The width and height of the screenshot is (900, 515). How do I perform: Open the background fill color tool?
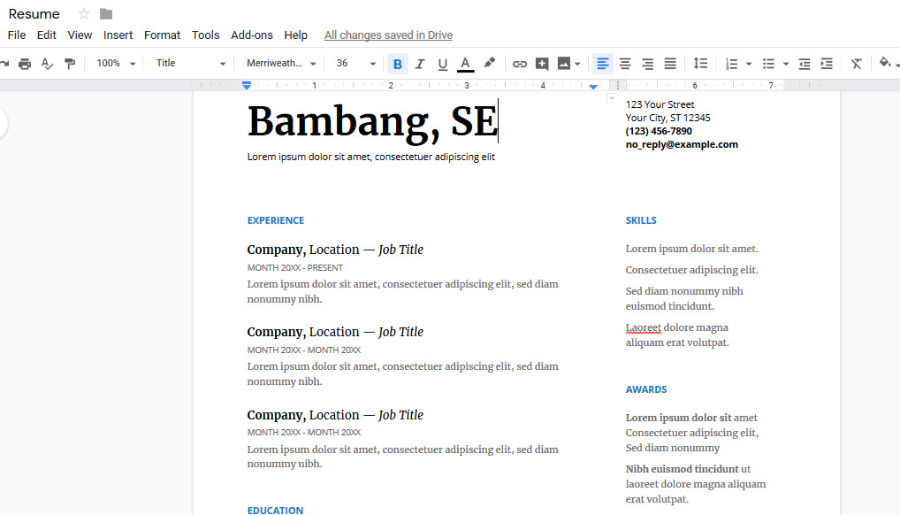pyautogui.click(x=885, y=62)
